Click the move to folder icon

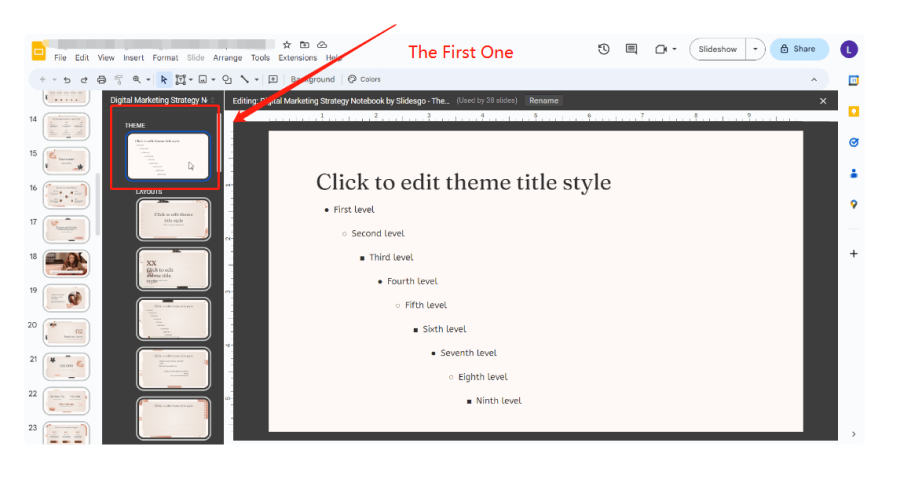pos(304,45)
